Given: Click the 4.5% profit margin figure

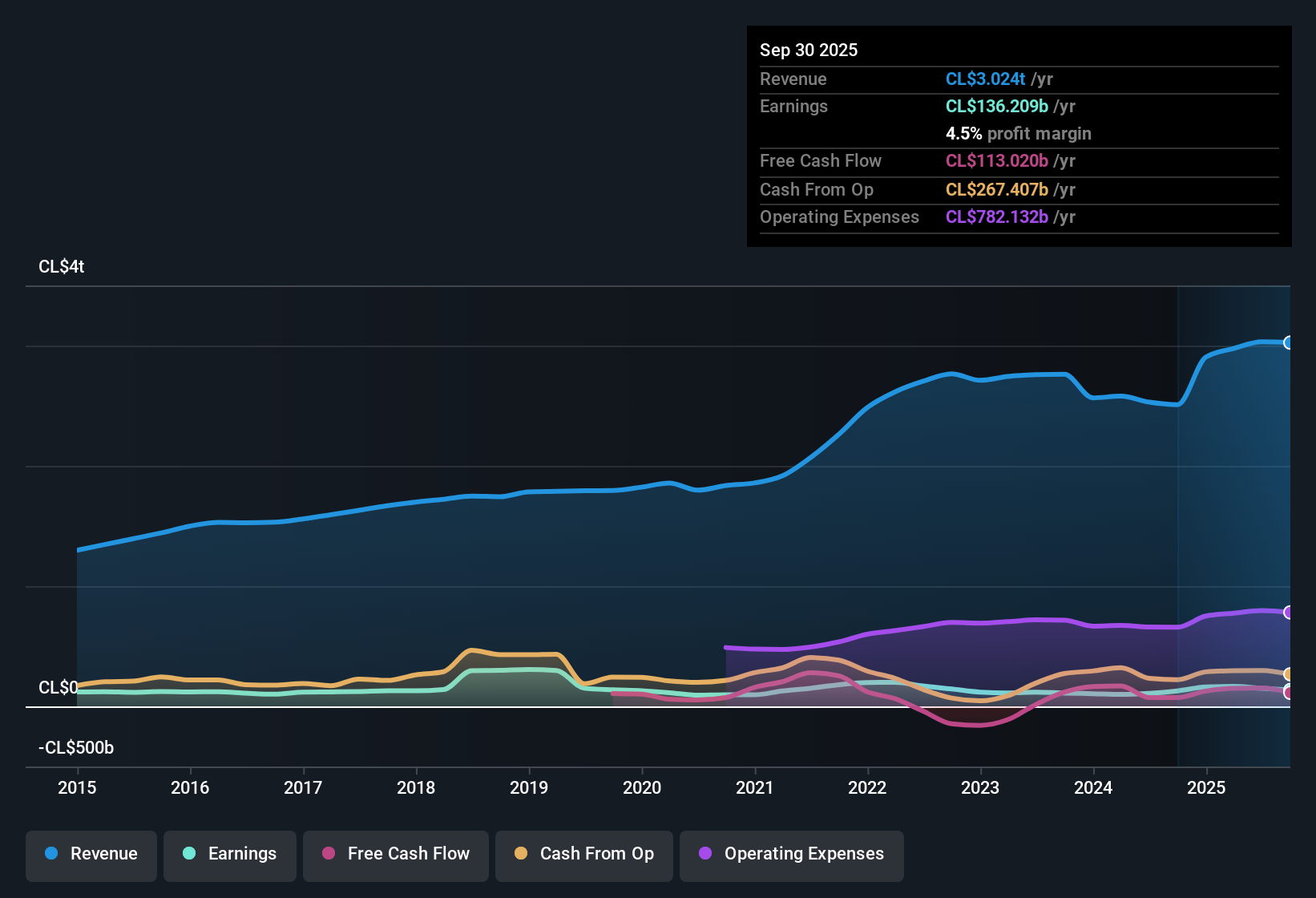Looking at the screenshot, I should tap(963, 134).
